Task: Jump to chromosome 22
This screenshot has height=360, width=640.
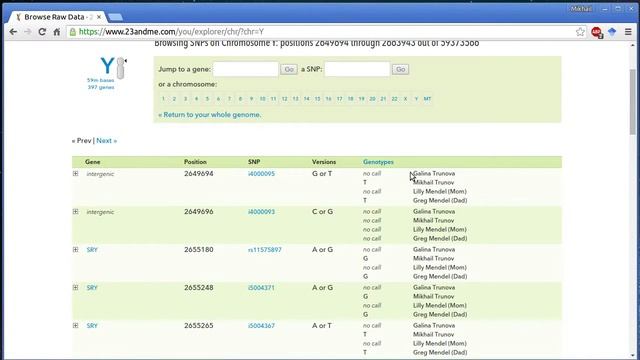Action: (394, 99)
